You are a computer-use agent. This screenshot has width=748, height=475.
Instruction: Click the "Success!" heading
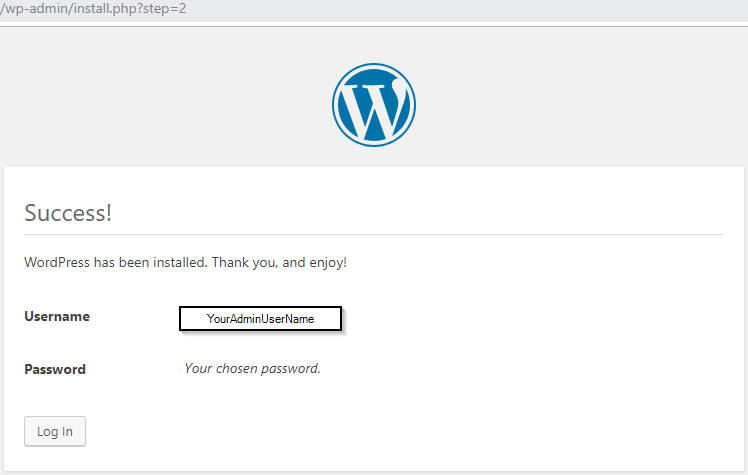click(x=68, y=213)
